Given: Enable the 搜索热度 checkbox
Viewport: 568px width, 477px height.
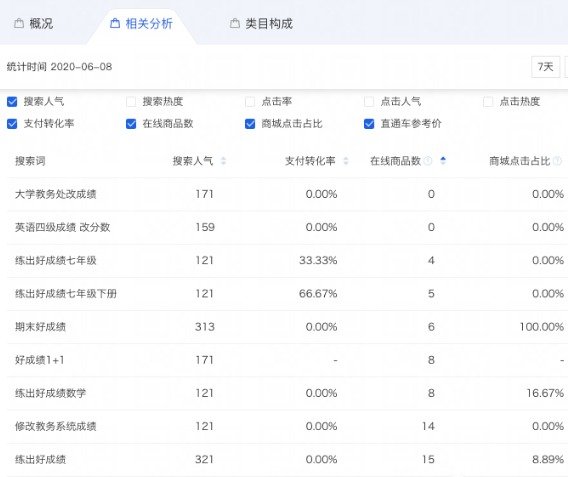Looking at the screenshot, I should click(131, 101).
